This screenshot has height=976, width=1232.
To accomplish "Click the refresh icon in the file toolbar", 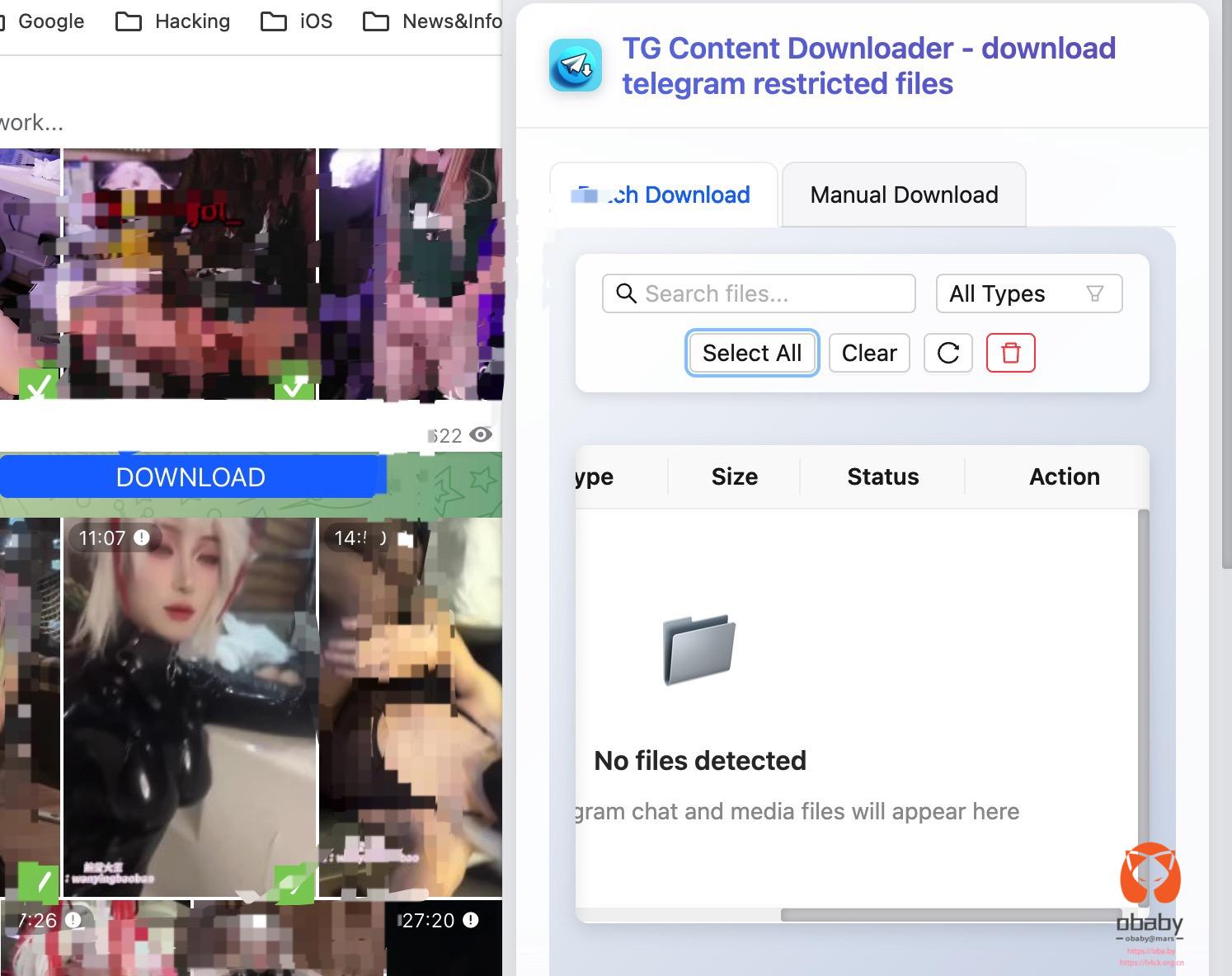I will tap(948, 353).
